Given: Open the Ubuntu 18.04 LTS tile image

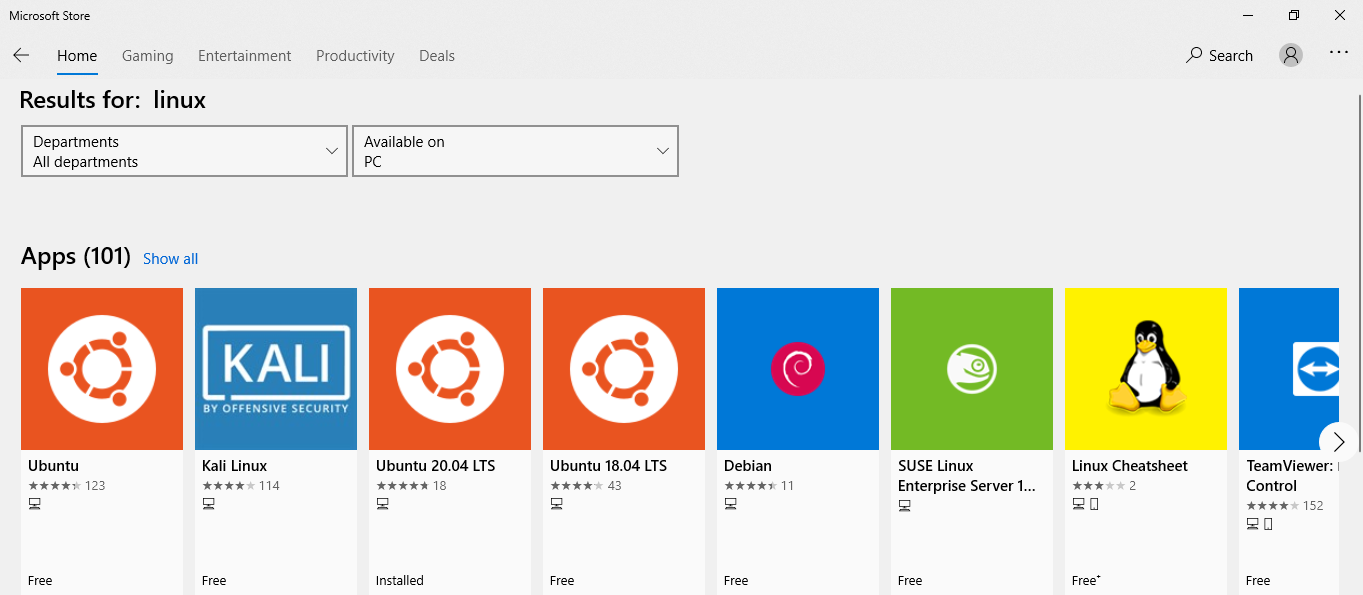Looking at the screenshot, I should pos(624,369).
